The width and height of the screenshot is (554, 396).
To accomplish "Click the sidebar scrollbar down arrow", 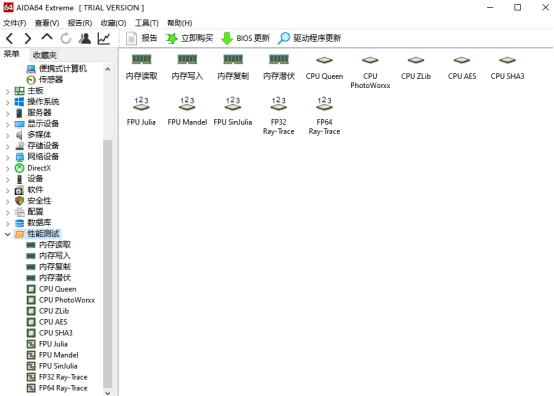I will click(x=108, y=392).
